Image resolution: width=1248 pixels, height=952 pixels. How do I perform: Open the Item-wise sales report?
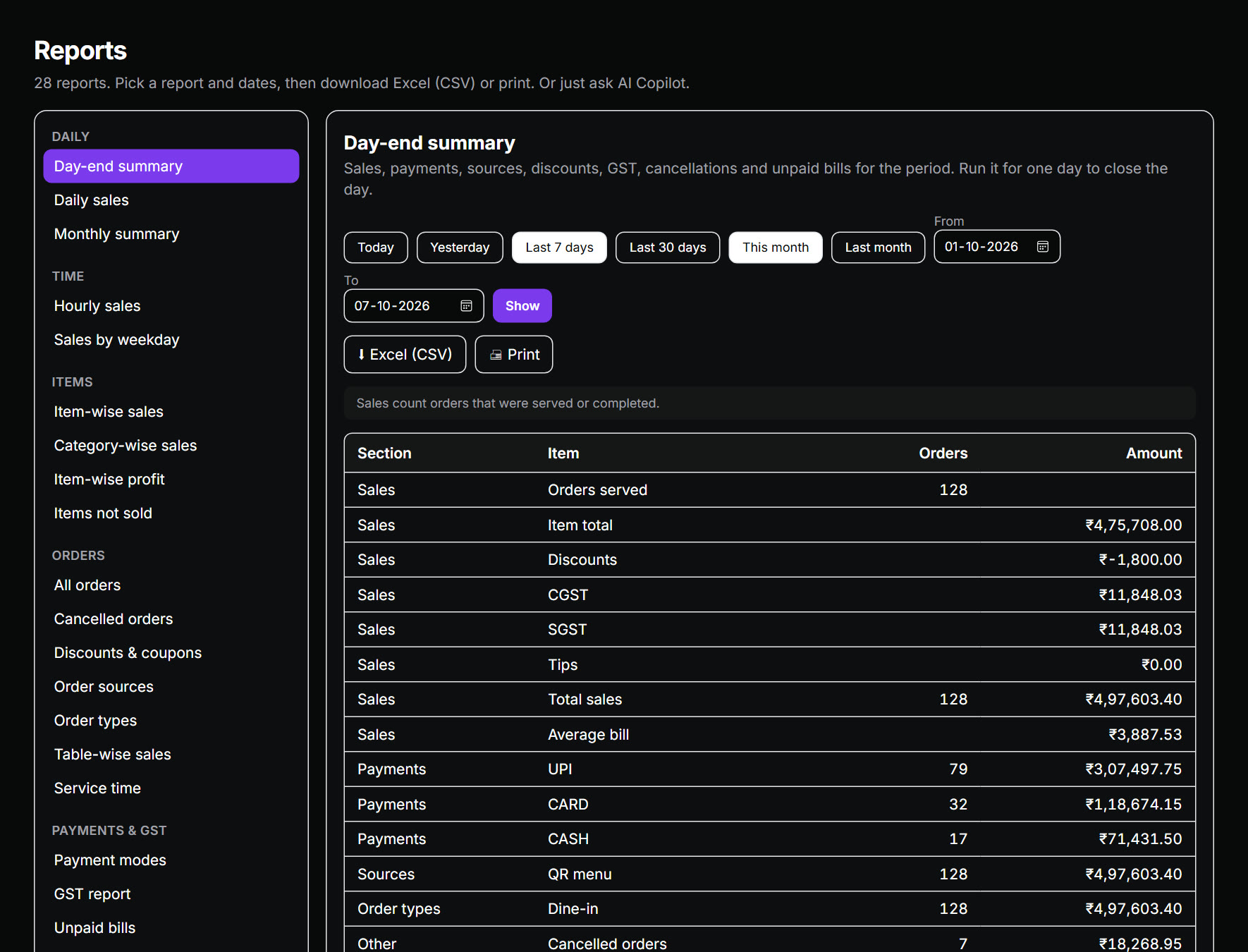click(171, 412)
